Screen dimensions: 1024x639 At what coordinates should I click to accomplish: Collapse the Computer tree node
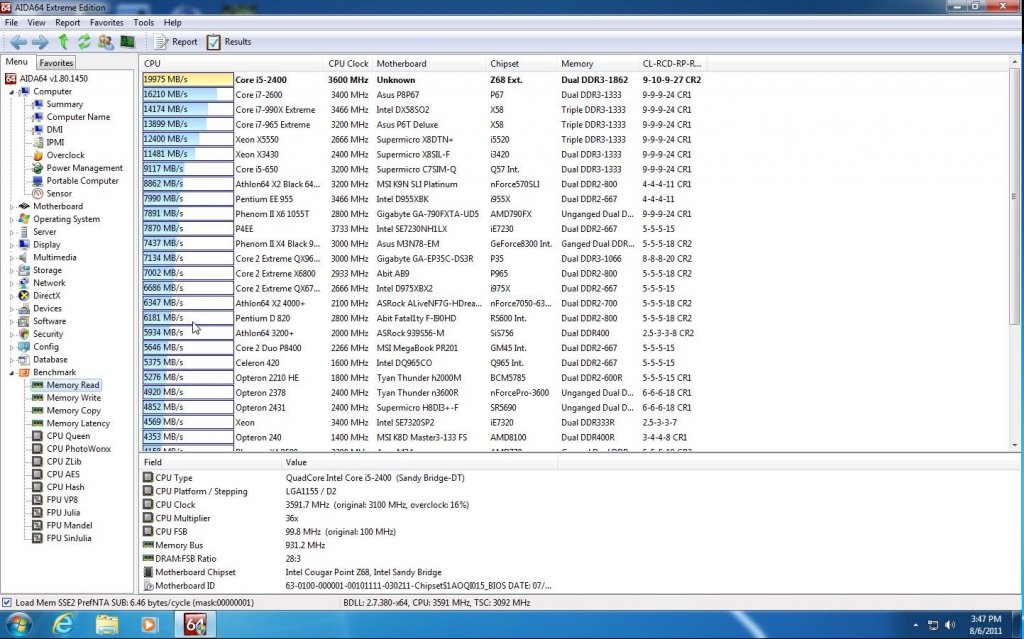pos(12,91)
